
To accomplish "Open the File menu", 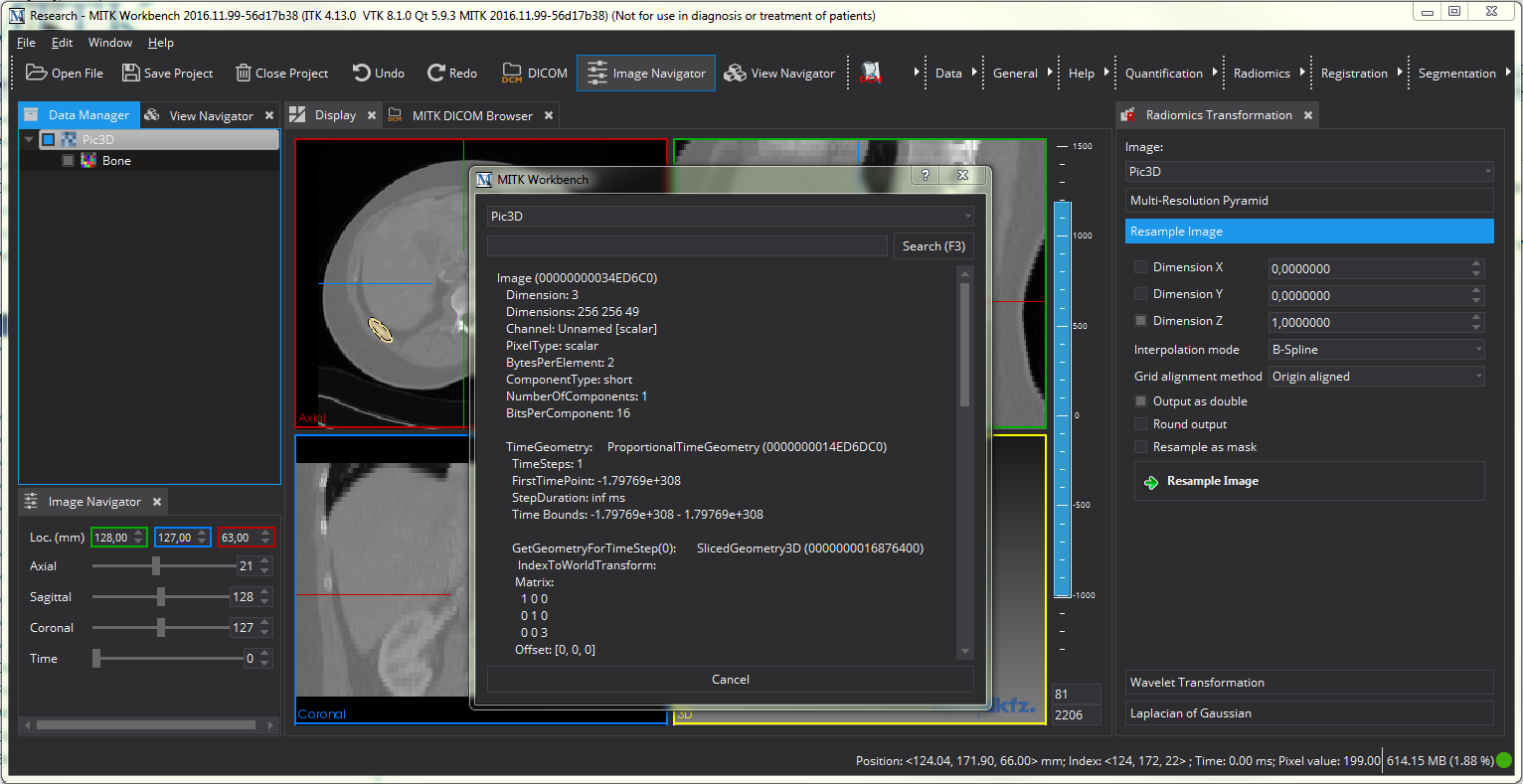I will [27, 43].
